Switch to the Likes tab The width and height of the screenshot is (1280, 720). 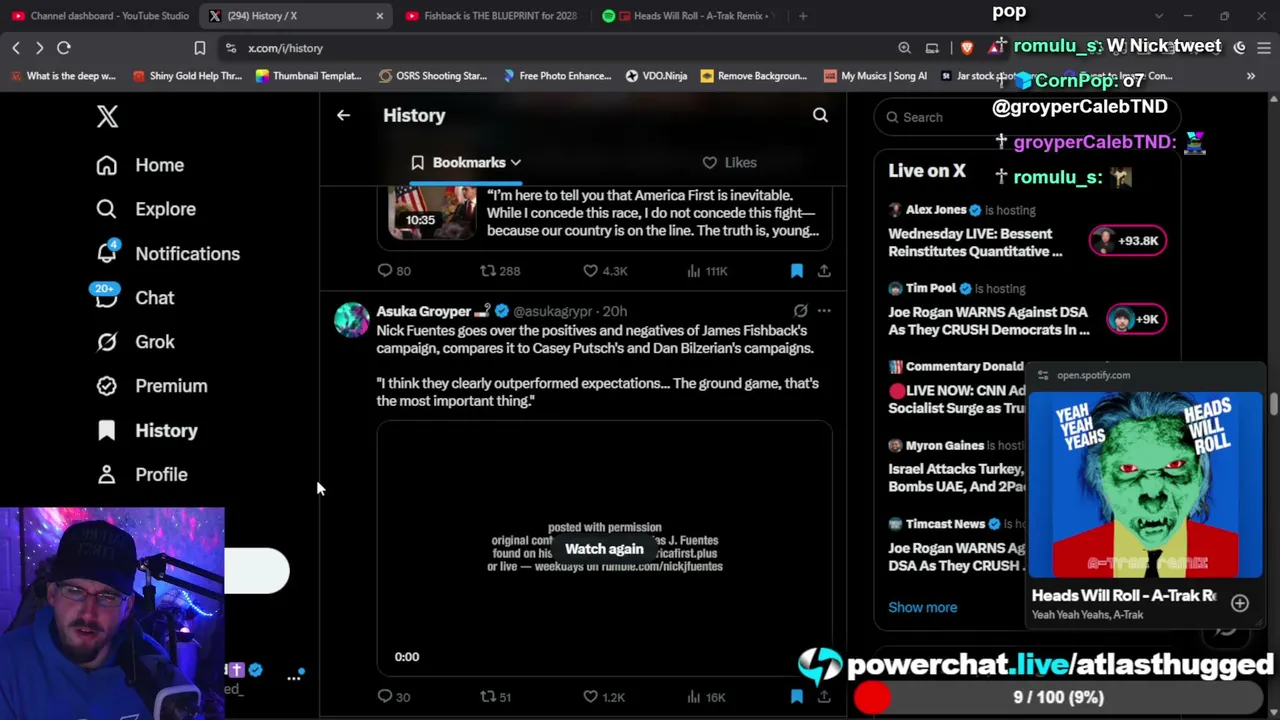click(729, 162)
